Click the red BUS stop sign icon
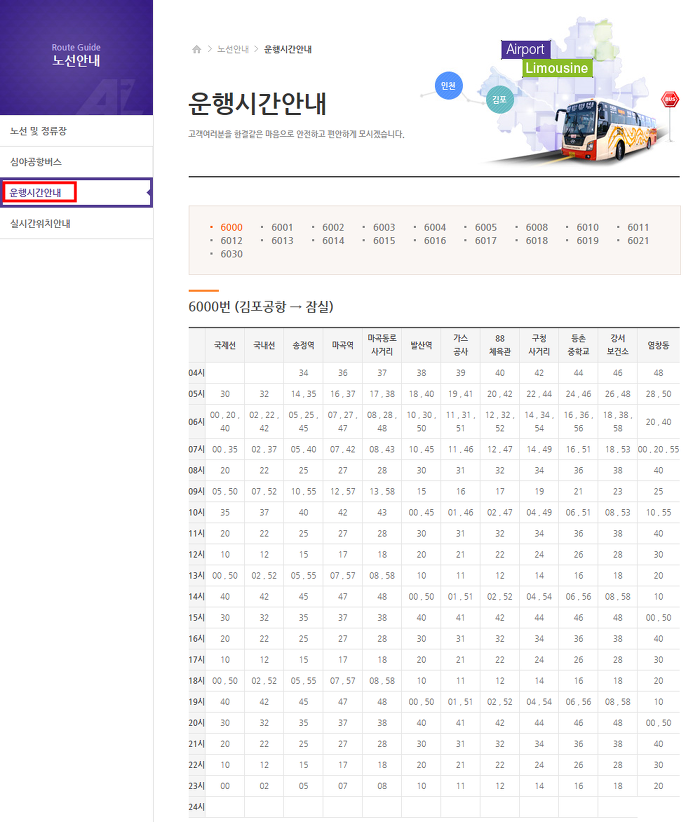This screenshot has height=822, width=700. point(670,99)
